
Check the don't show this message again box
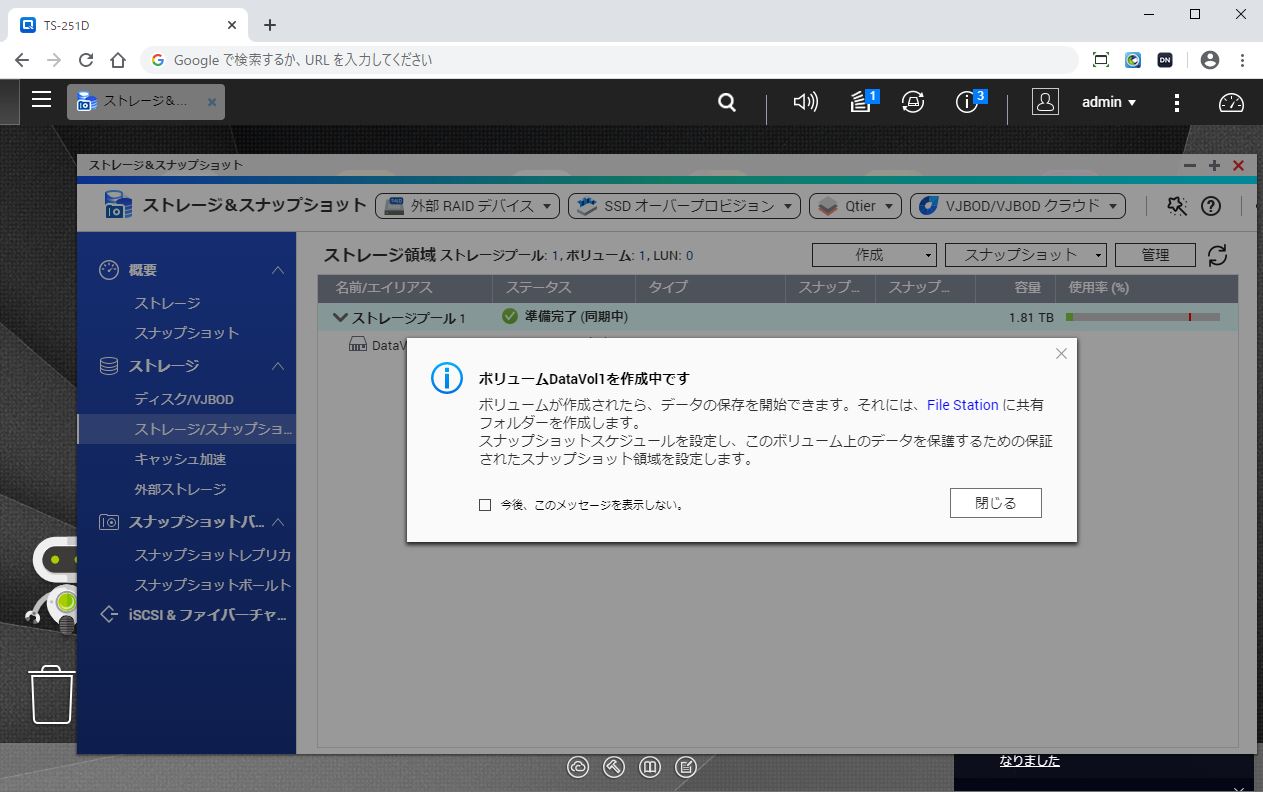(x=485, y=505)
